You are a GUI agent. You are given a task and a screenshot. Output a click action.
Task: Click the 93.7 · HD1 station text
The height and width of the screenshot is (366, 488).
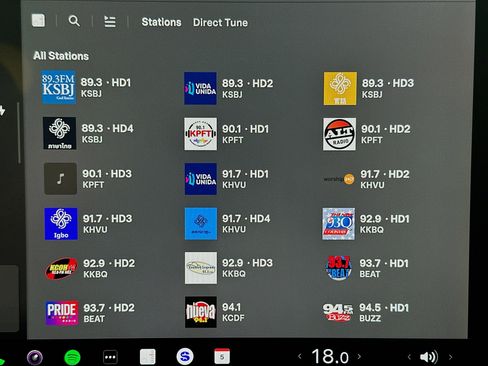[384, 263]
